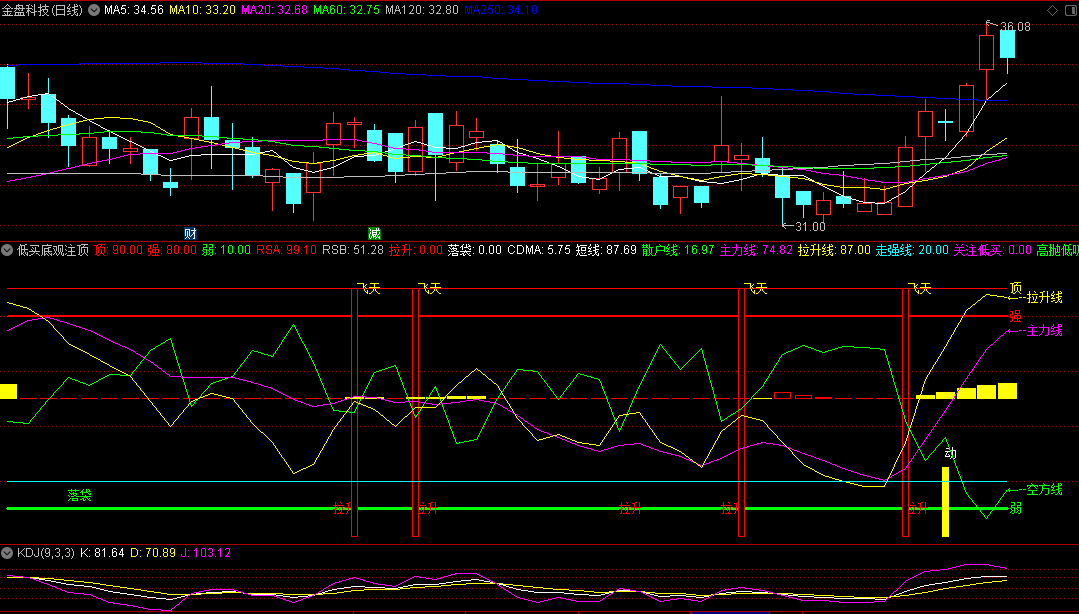The image size is (1079, 614).
Task: Click the 走强线: 20.00 indicator value
Action: pyautogui.click(x=912, y=250)
